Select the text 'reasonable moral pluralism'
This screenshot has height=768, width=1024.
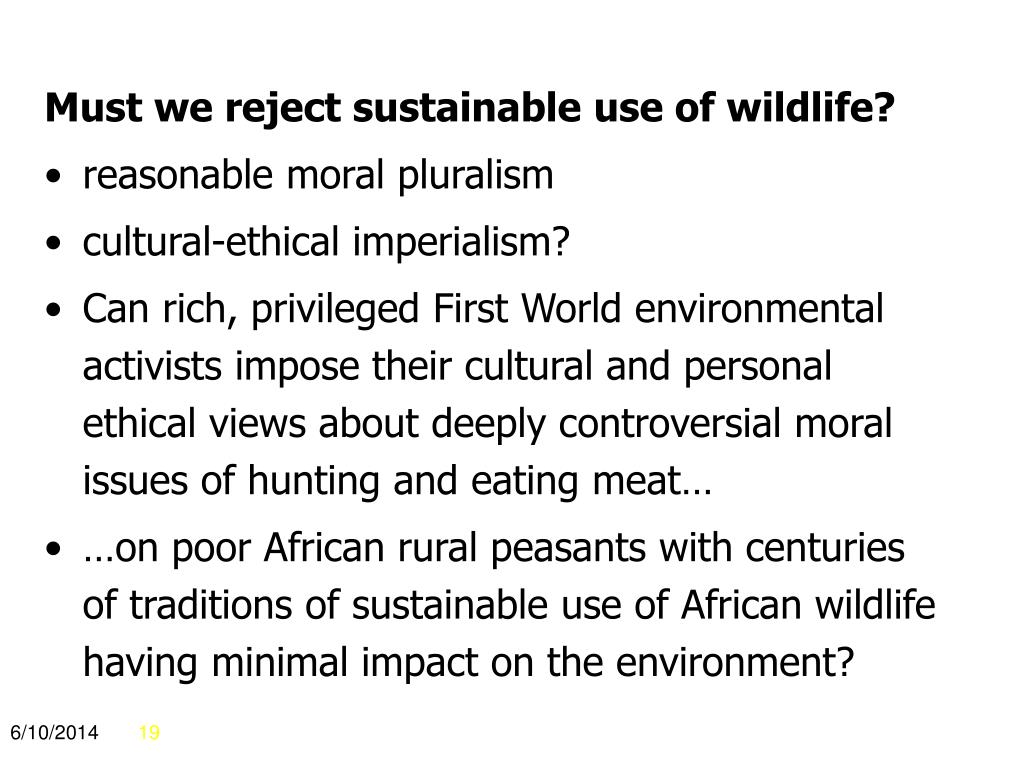[318, 176]
